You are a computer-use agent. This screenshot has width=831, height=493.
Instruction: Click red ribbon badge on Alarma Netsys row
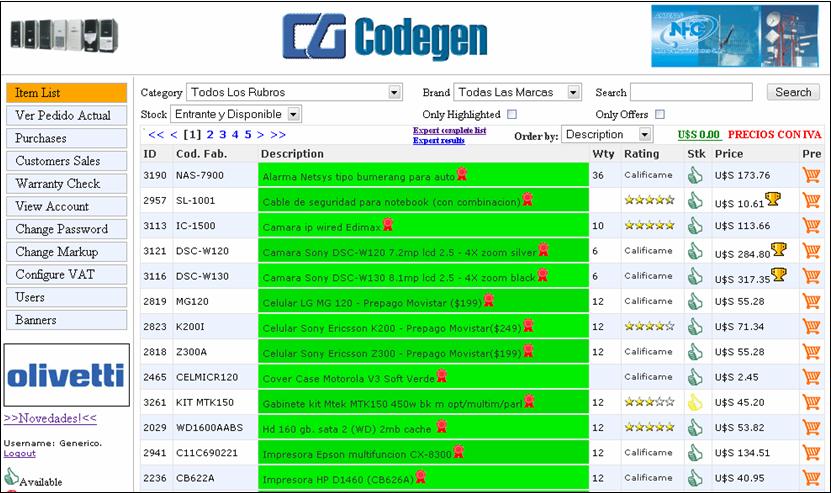[x=462, y=174]
